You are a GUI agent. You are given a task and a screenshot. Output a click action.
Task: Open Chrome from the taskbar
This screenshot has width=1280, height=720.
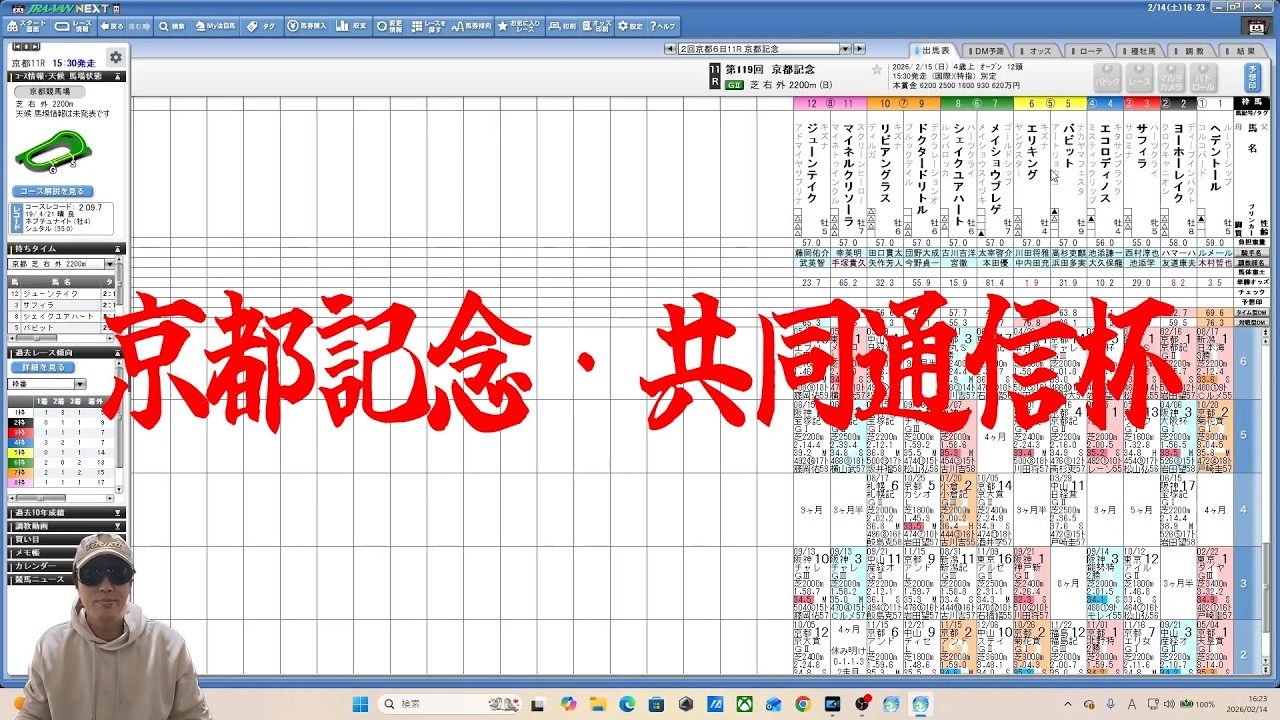click(x=802, y=704)
